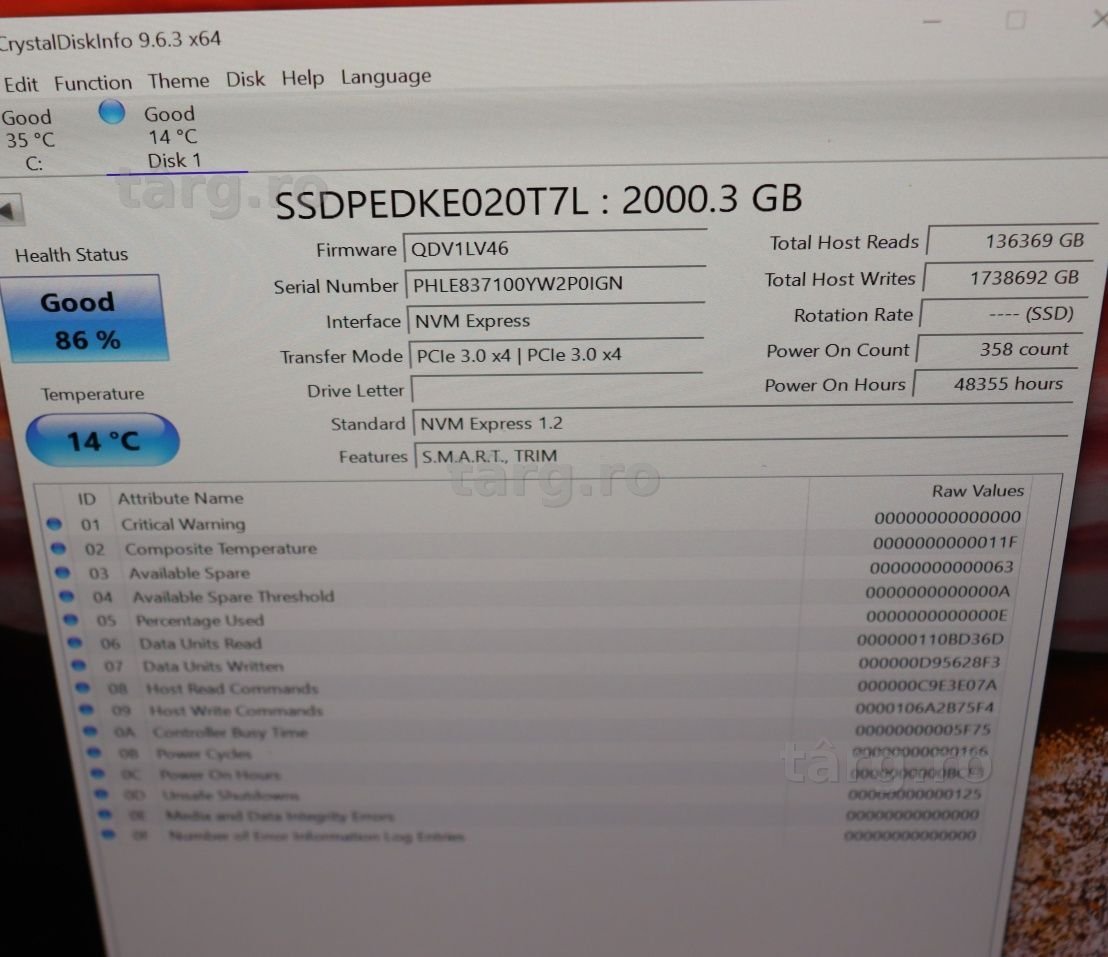The image size is (1108, 957).
Task: Click the Total Host Writes value
Action: click(1008, 278)
